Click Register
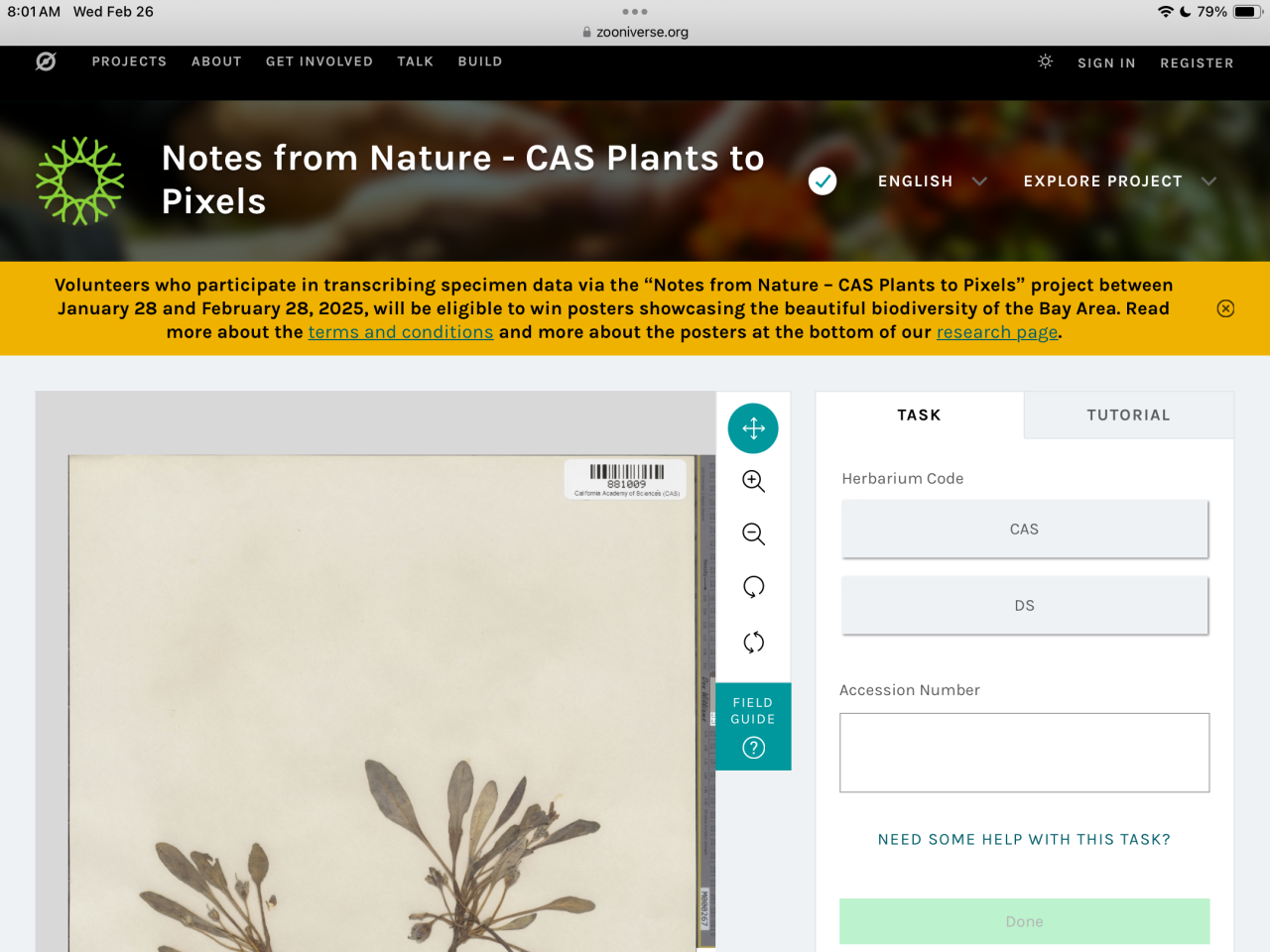Viewport: 1270px width, 952px height. pyautogui.click(x=1197, y=62)
